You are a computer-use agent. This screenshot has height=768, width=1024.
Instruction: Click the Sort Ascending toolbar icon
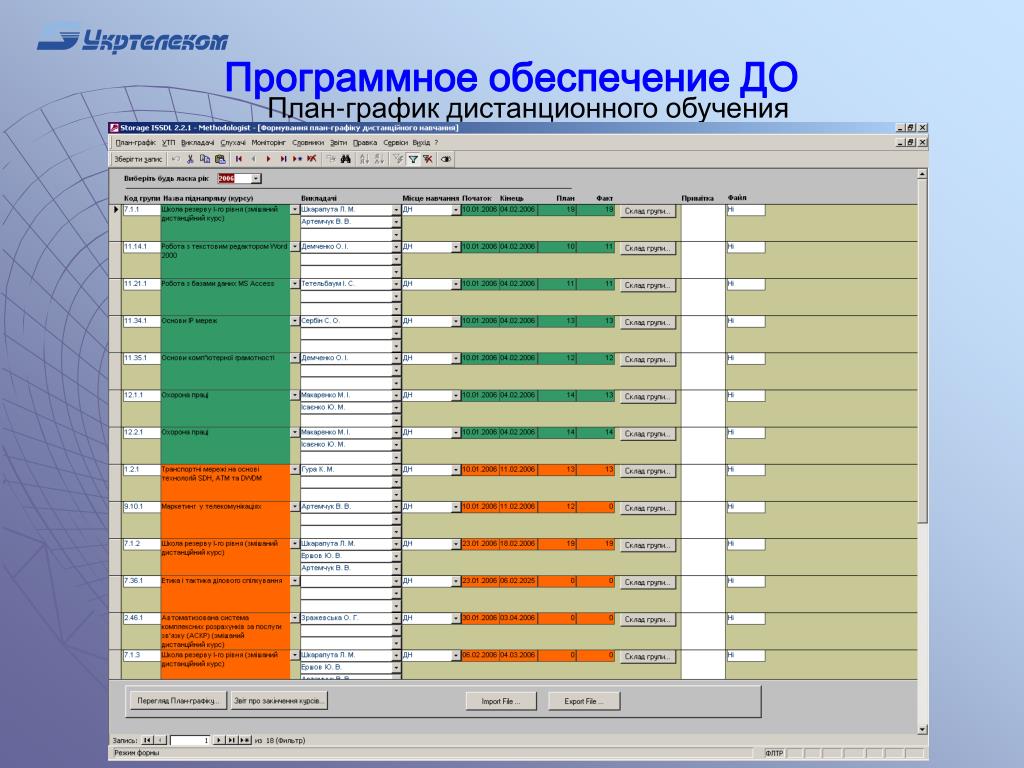(x=364, y=159)
